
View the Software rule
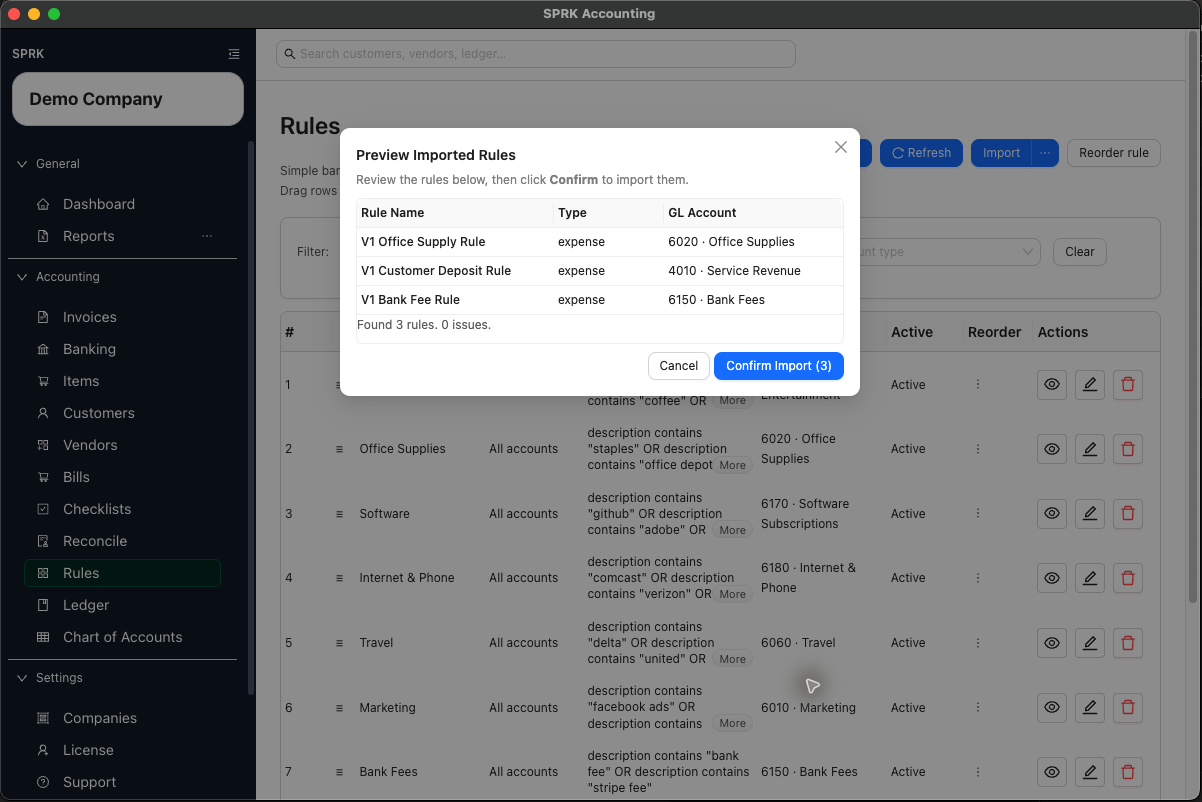point(1052,514)
